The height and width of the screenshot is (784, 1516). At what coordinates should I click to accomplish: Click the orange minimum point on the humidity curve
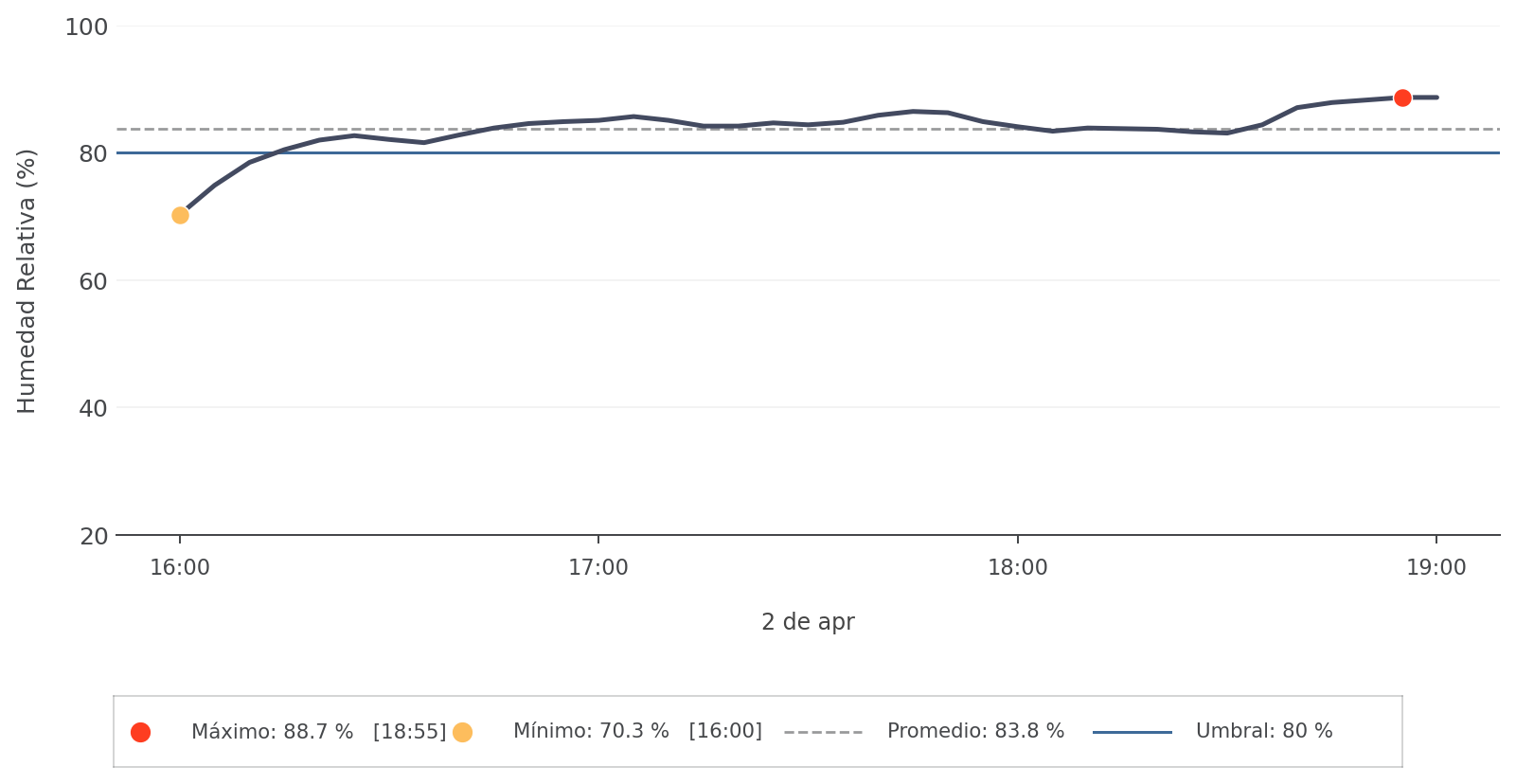180,216
